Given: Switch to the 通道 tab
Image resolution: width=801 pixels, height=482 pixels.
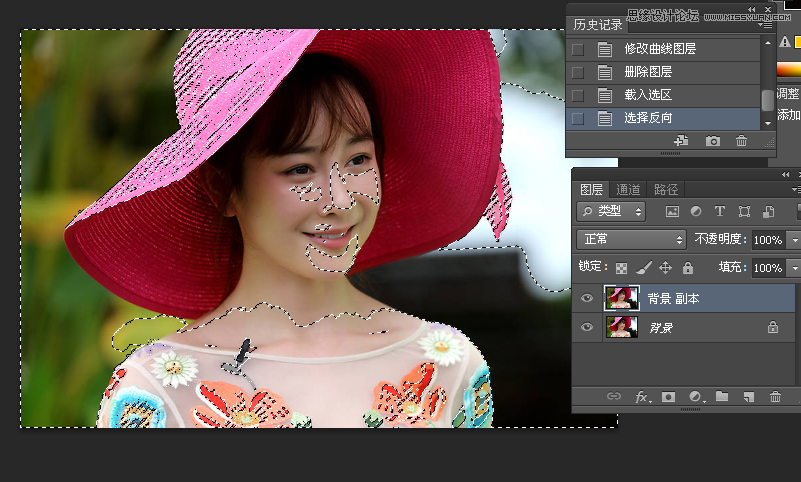Looking at the screenshot, I should (628, 190).
